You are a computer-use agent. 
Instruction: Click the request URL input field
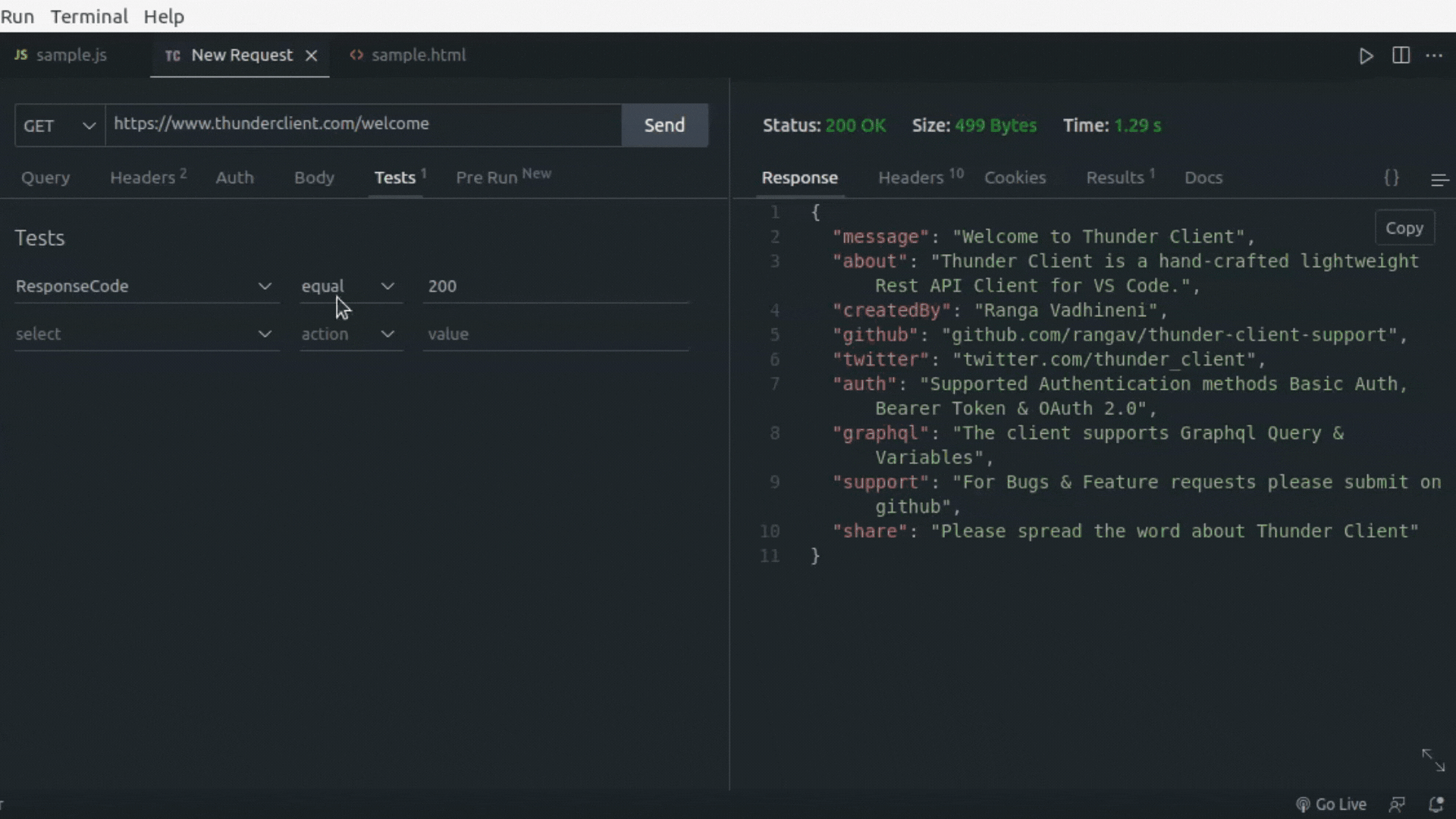pos(364,124)
